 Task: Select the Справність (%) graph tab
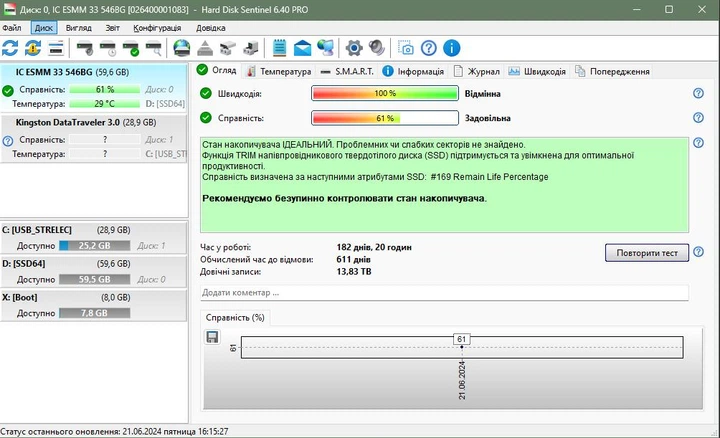click(235, 318)
